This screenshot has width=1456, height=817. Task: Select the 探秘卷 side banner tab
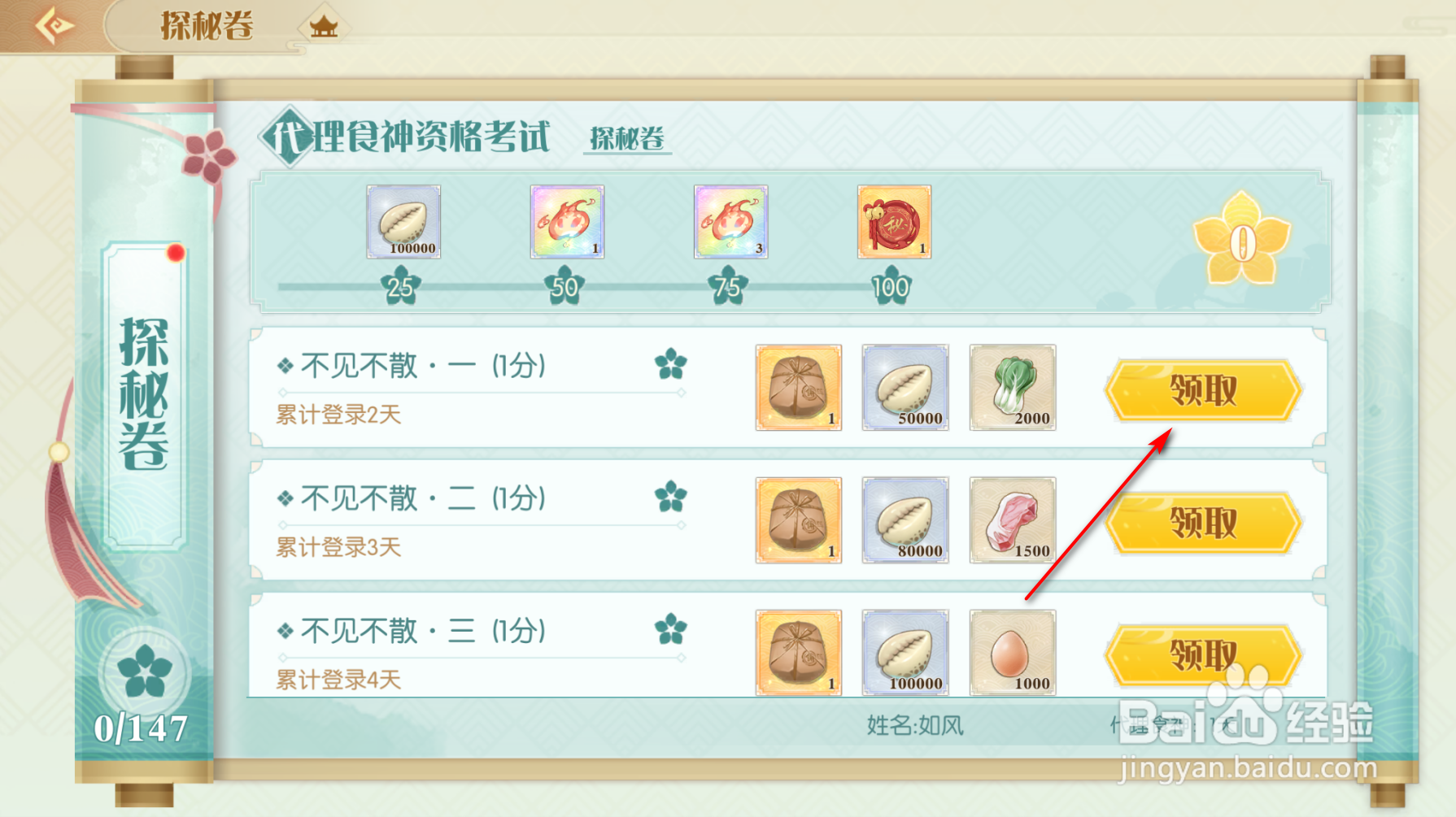tap(145, 394)
